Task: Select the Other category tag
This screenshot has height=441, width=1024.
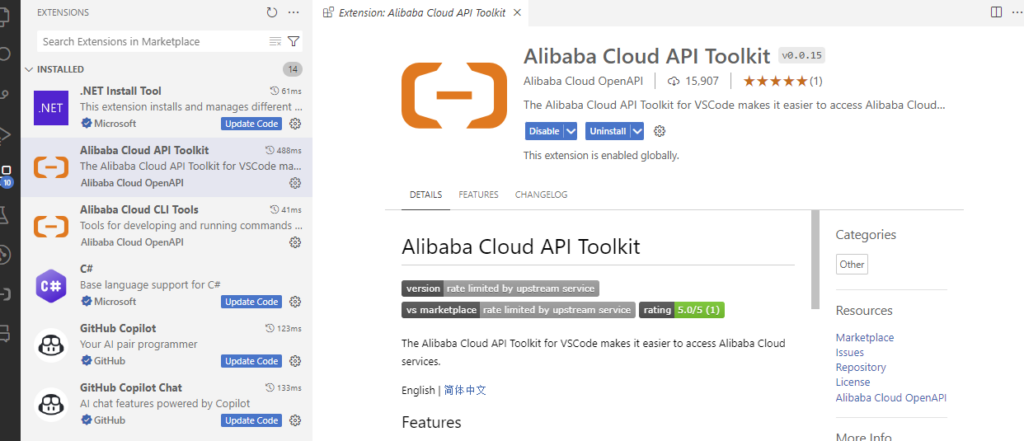Action: pos(852,265)
